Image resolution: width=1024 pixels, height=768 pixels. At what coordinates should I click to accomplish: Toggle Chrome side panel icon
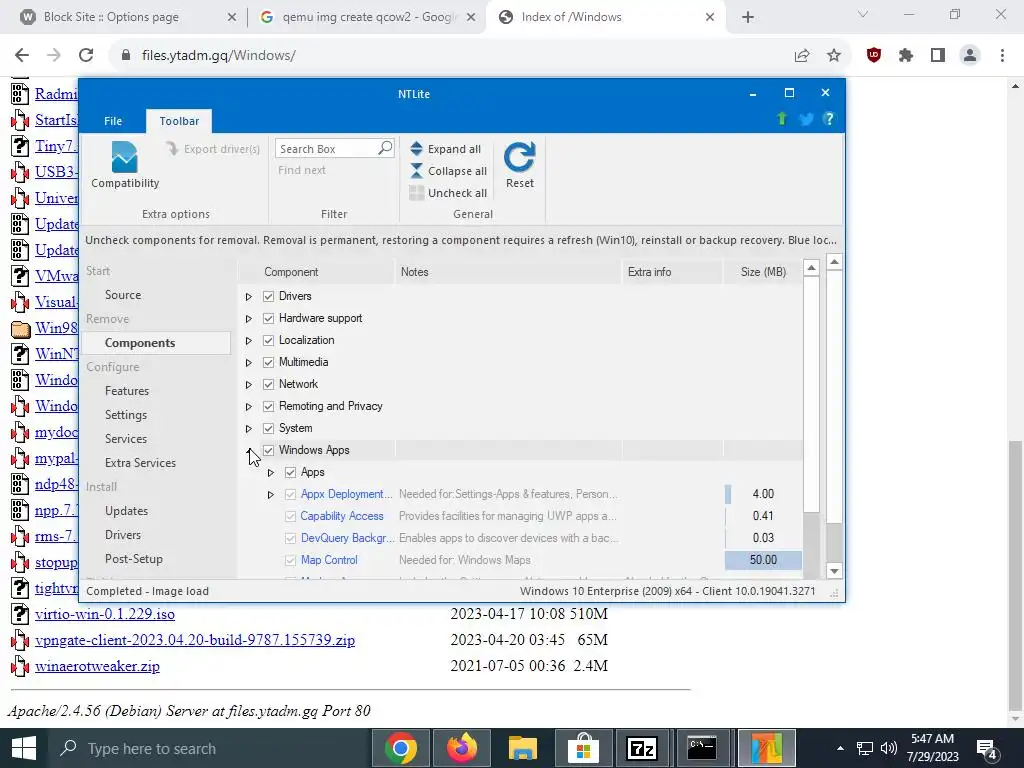(938, 56)
